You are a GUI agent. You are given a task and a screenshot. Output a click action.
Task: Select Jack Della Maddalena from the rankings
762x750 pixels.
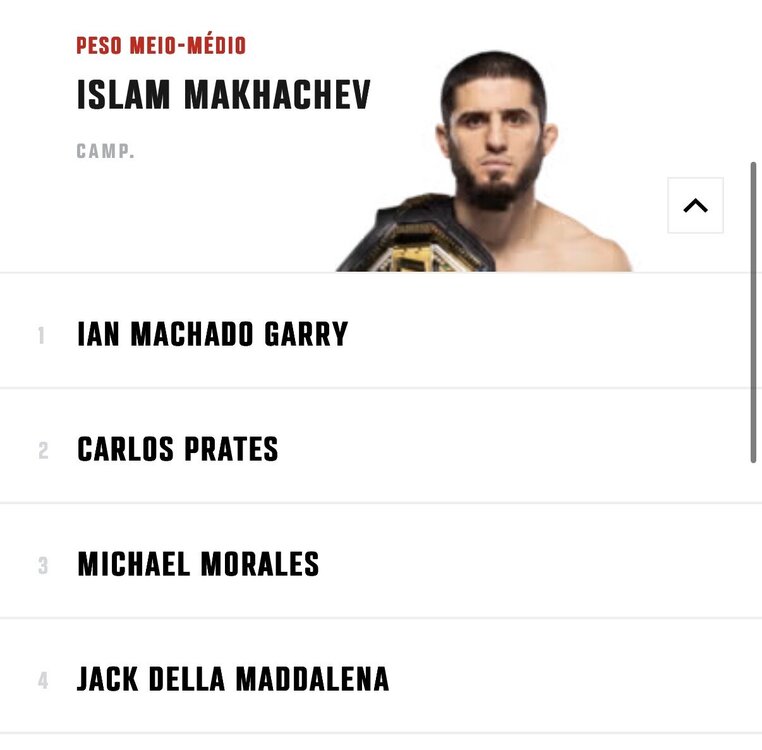(x=233, y=679)
